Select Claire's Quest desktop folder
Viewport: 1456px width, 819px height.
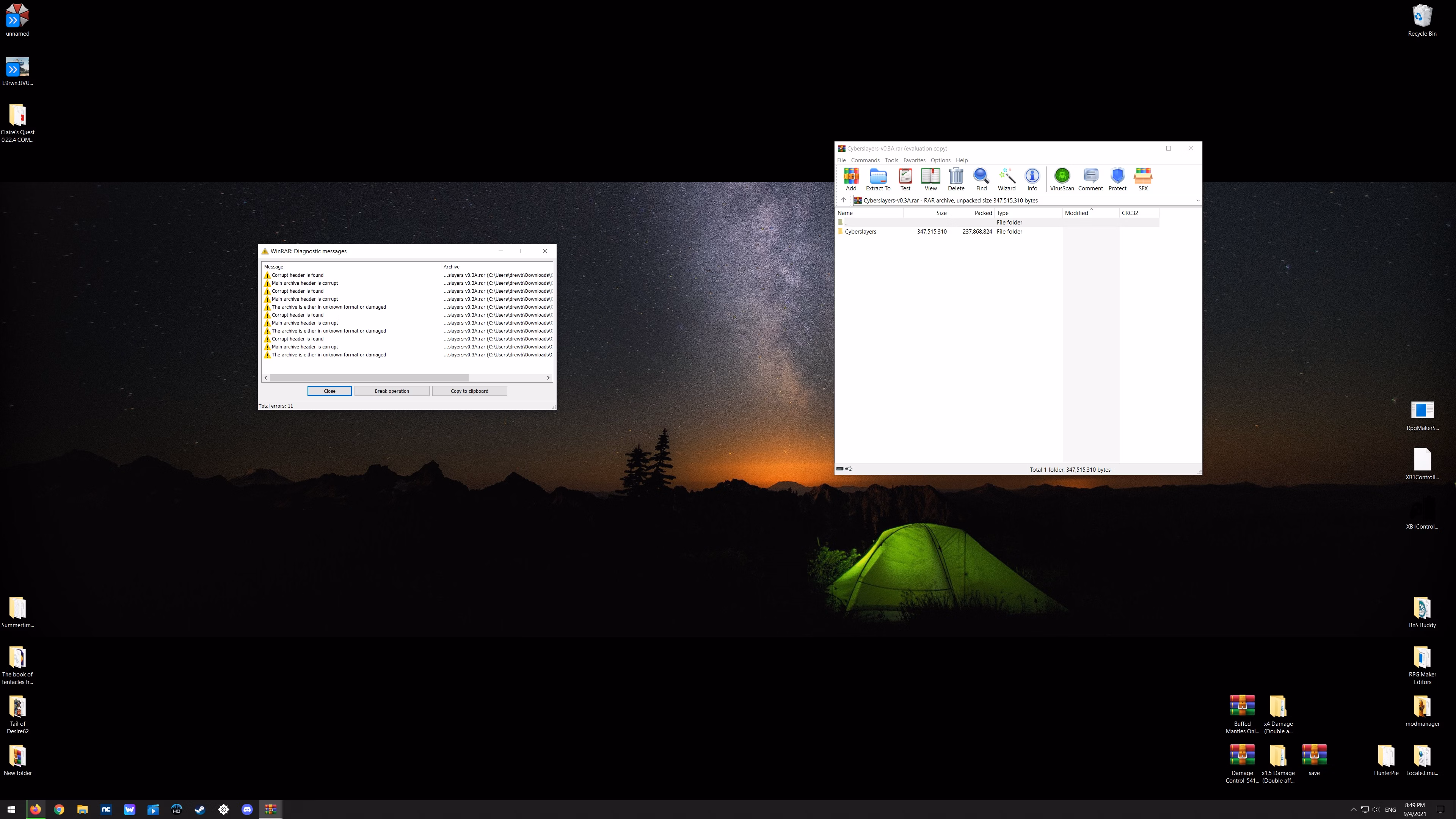[17, 123]
